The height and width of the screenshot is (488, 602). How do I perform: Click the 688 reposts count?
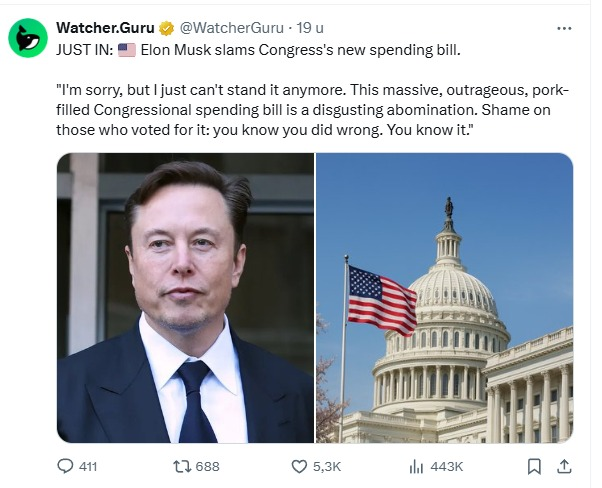(x=207, y=466)
